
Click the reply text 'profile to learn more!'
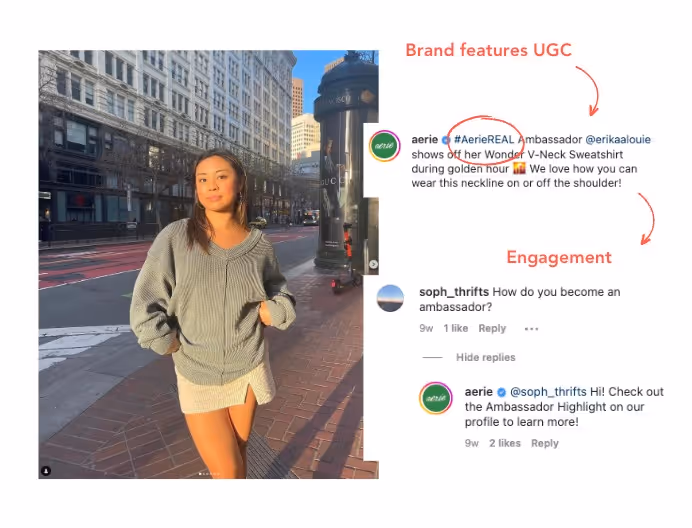521,422
